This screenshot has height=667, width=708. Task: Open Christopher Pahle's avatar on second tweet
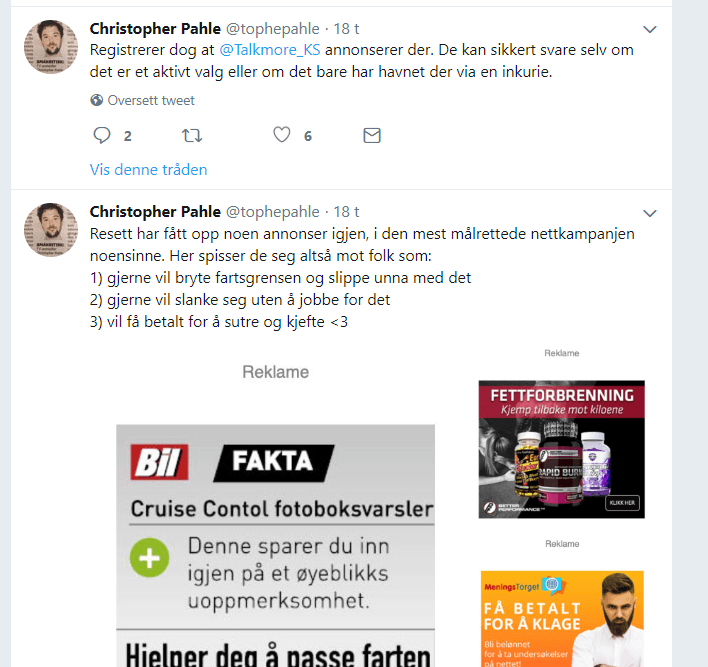(x=51, y=230)
